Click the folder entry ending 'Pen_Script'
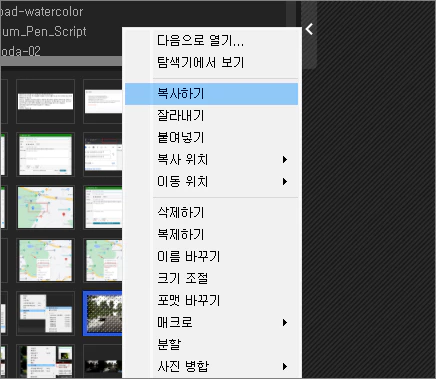Viewport: 436px width, 379px height. click(x=44, y=32)
